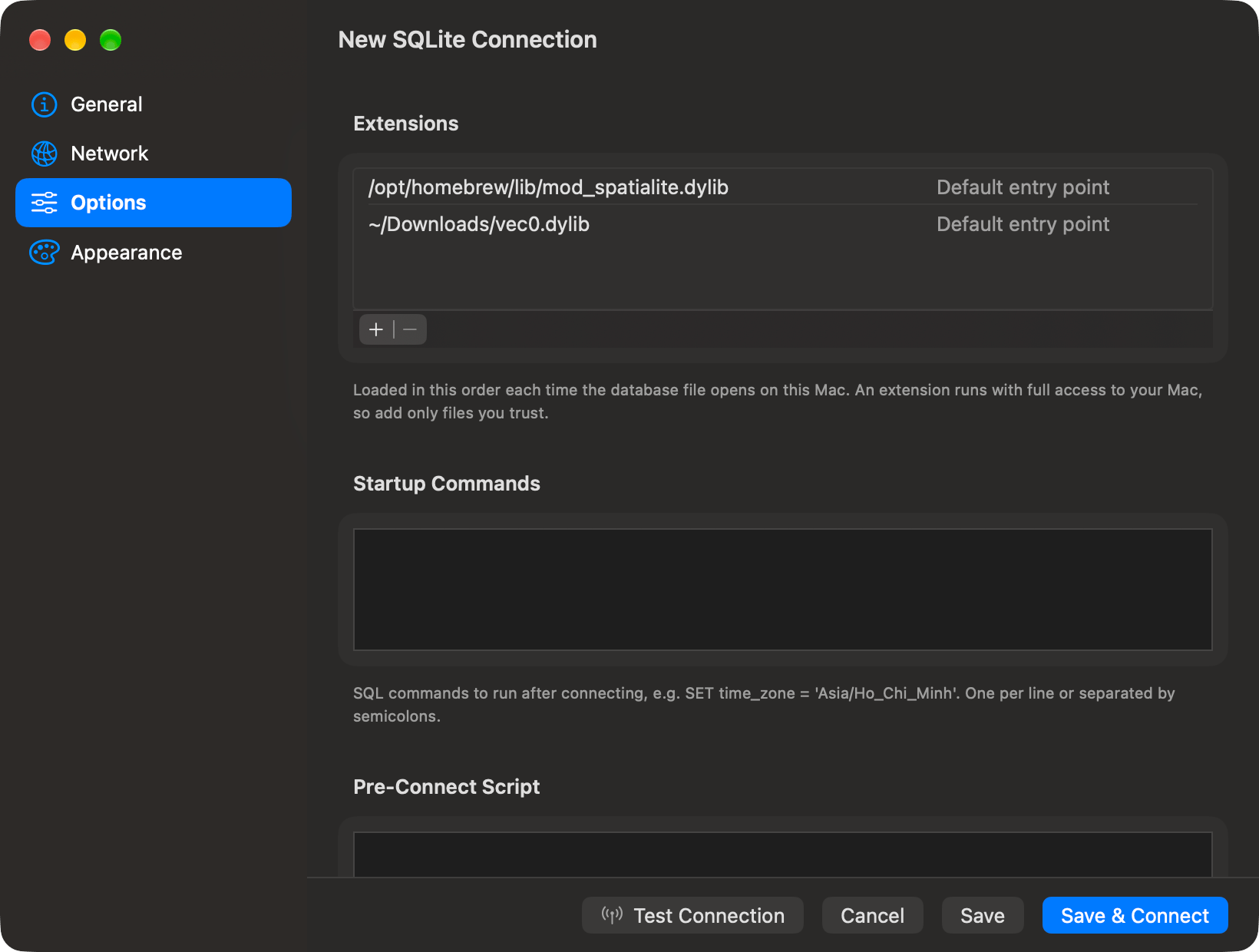Select the ~/Downloads/vec0.dylib extension row

pyautogui.click(x=783, y=224)
